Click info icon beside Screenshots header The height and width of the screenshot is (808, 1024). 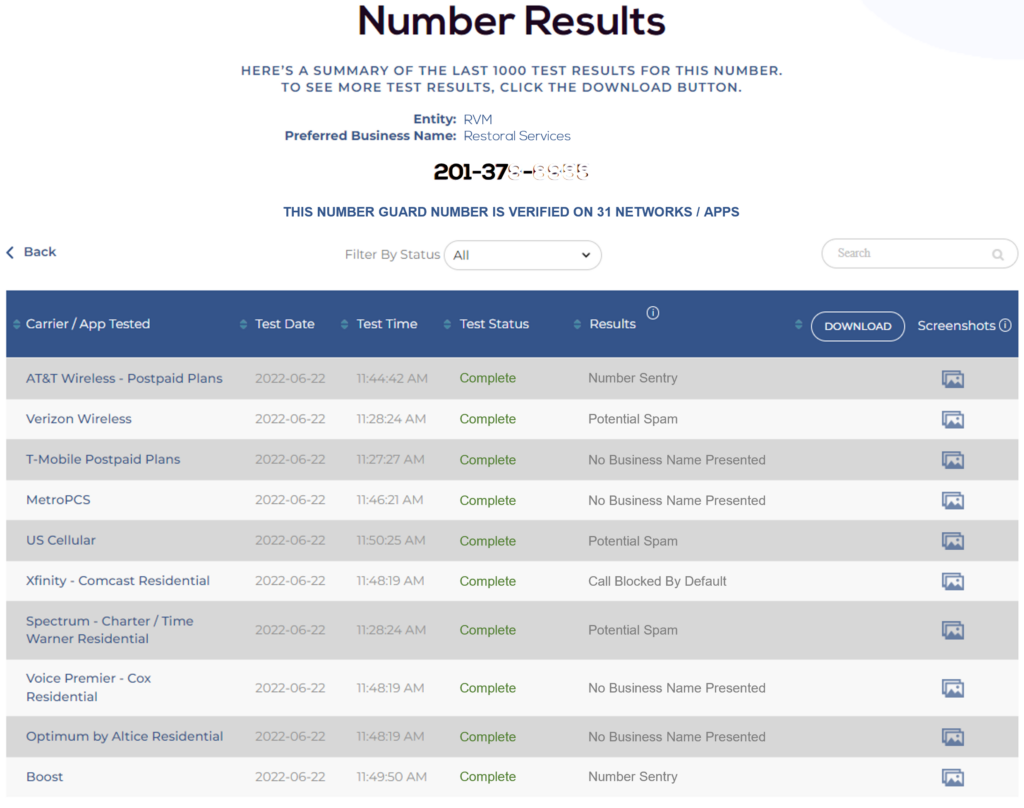coord(1005,325)
